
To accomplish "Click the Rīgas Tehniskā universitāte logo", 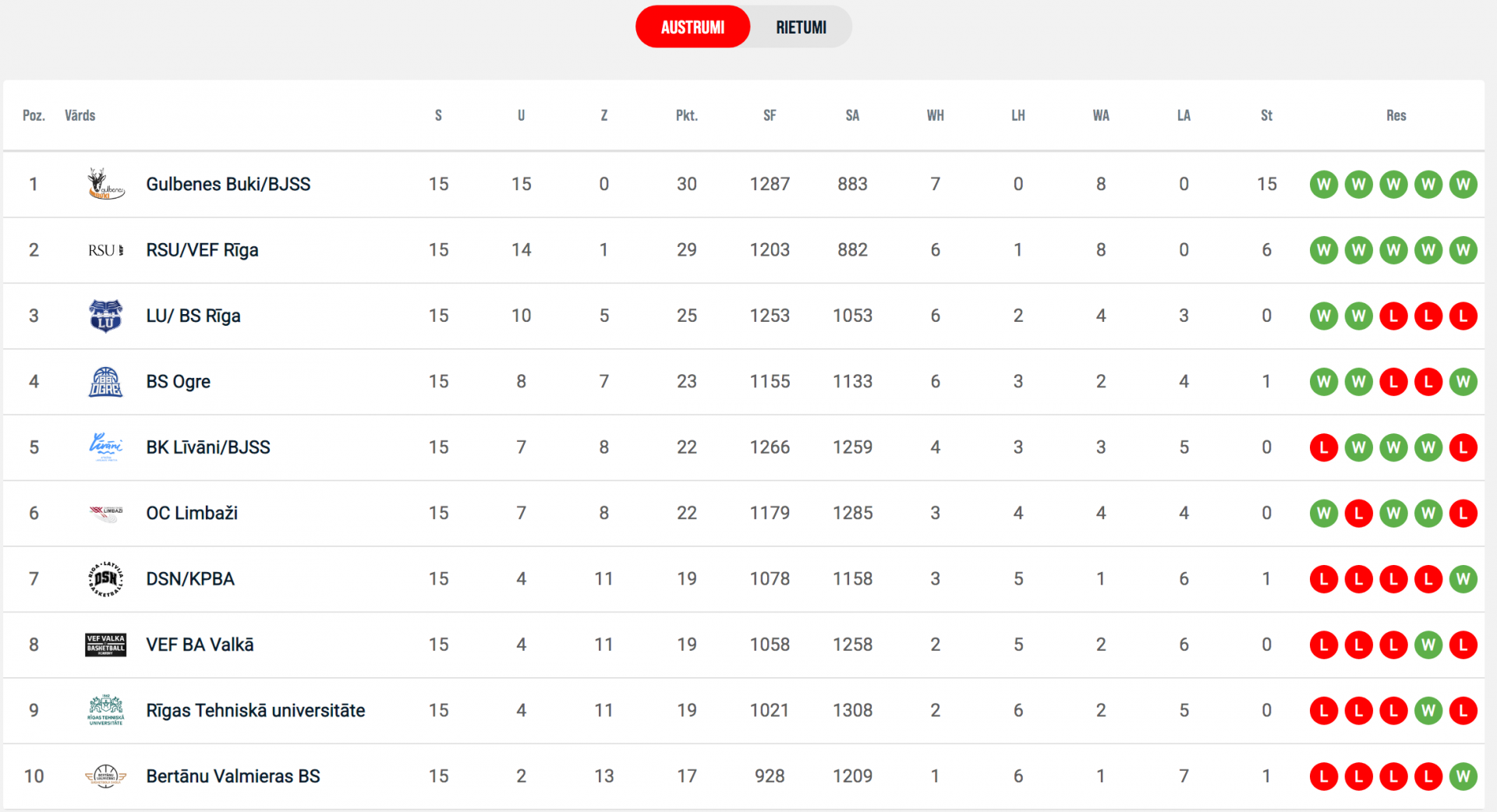I will pos(105,710).
